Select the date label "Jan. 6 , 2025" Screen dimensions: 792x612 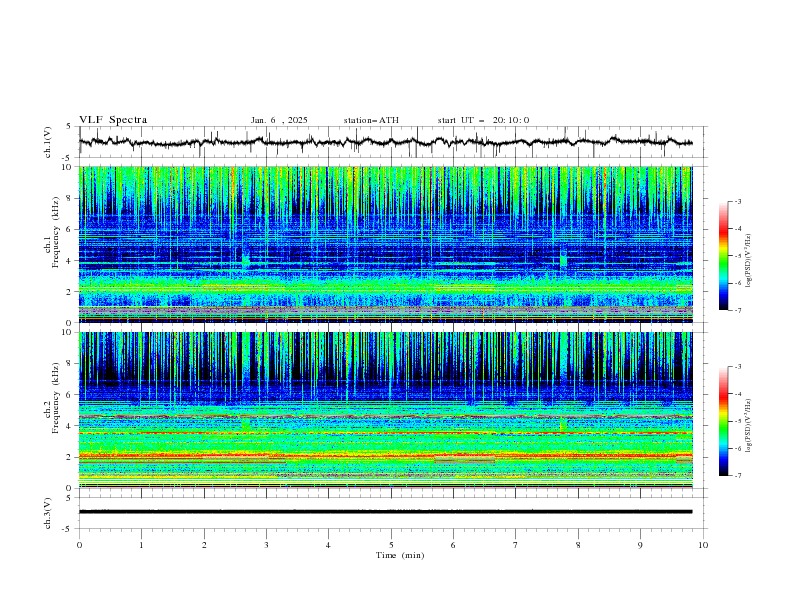tap(279, 120)
